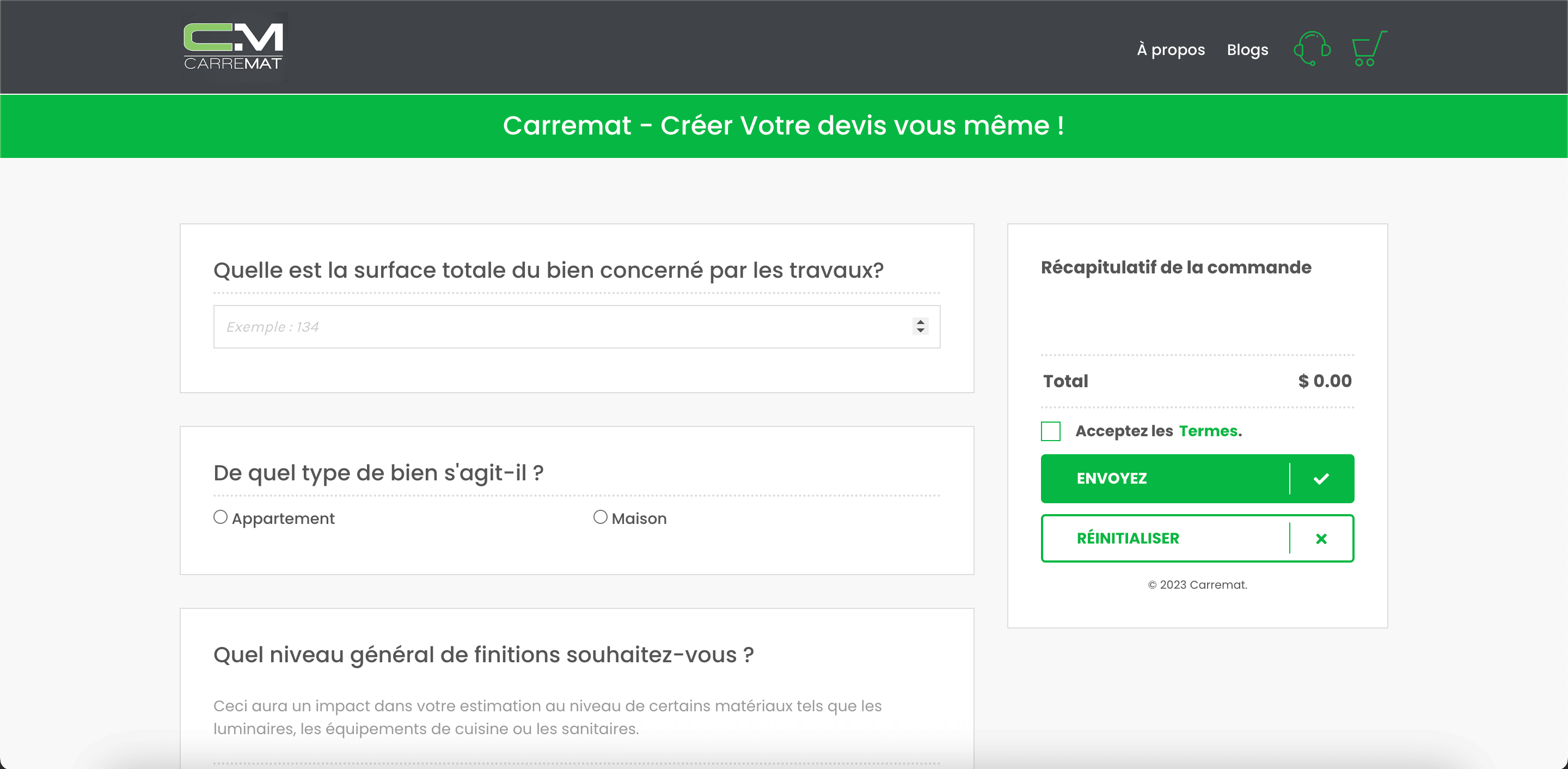This screenshot has width=1568, height=769.
Task: Increase surface value with up stepper arrow
Action: (x=920, y=322)
